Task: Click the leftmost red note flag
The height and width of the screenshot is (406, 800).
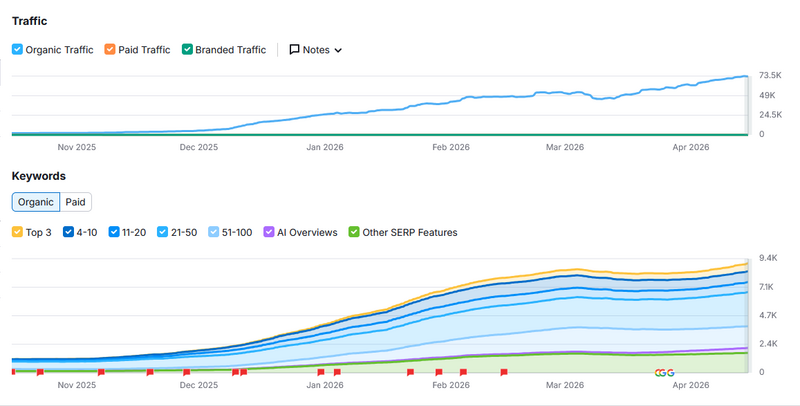Action: click(13, 372)
